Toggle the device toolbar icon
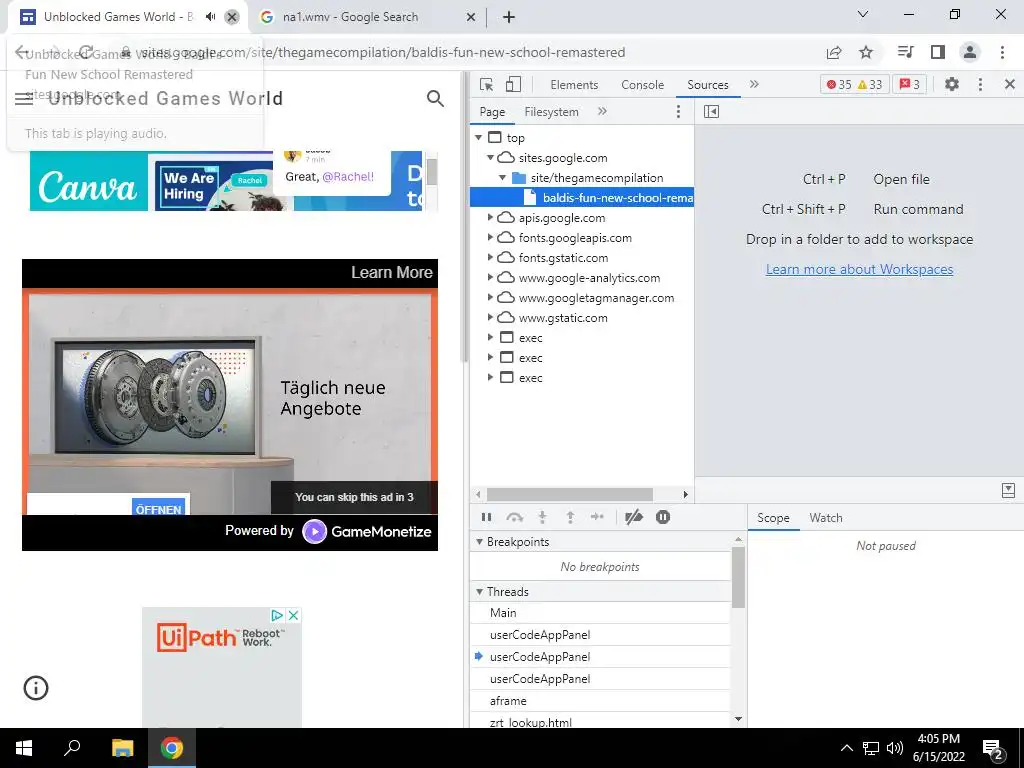Image resolution: width=1024 pixels, height=768 pixels. coord(513,84)
